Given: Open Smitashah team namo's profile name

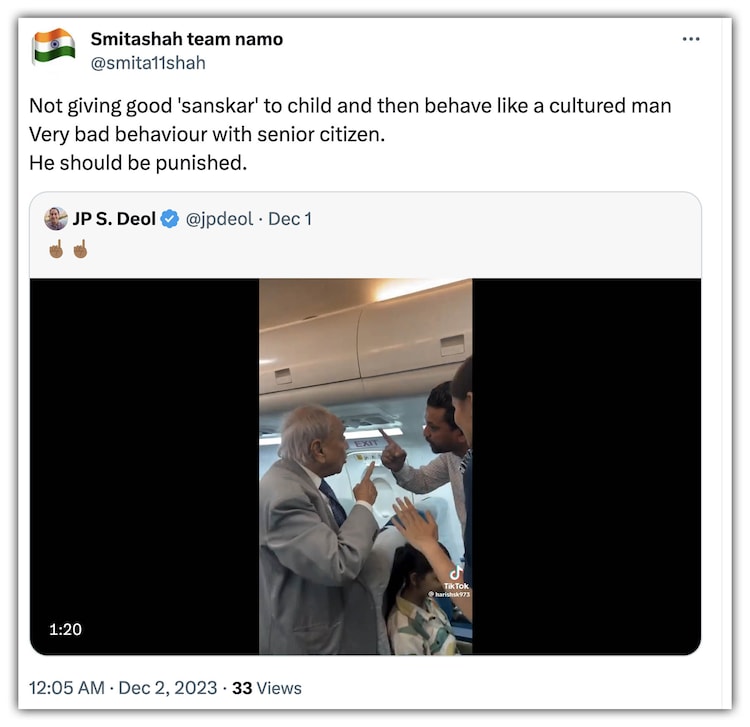Looking at the screenshot, I should point(186,39).
